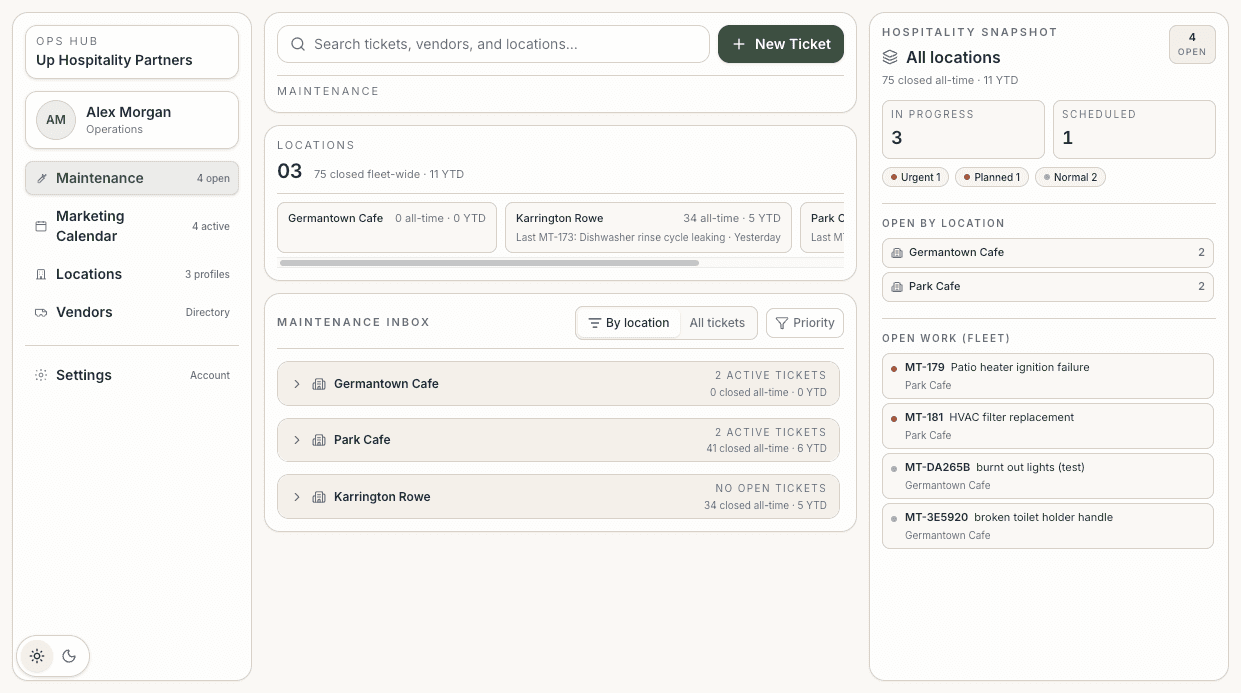Open the Locations nav item

pyautogui.click(x=132, y=274)
